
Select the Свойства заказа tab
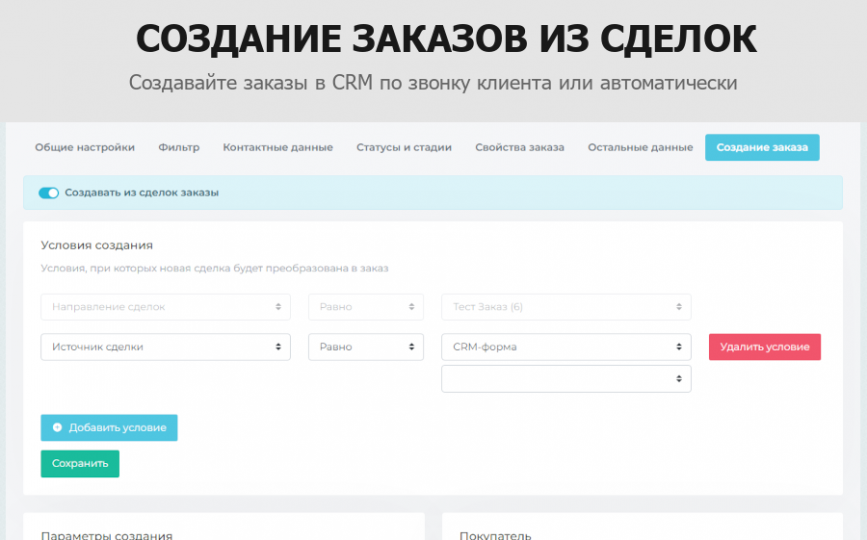[519, 148]
